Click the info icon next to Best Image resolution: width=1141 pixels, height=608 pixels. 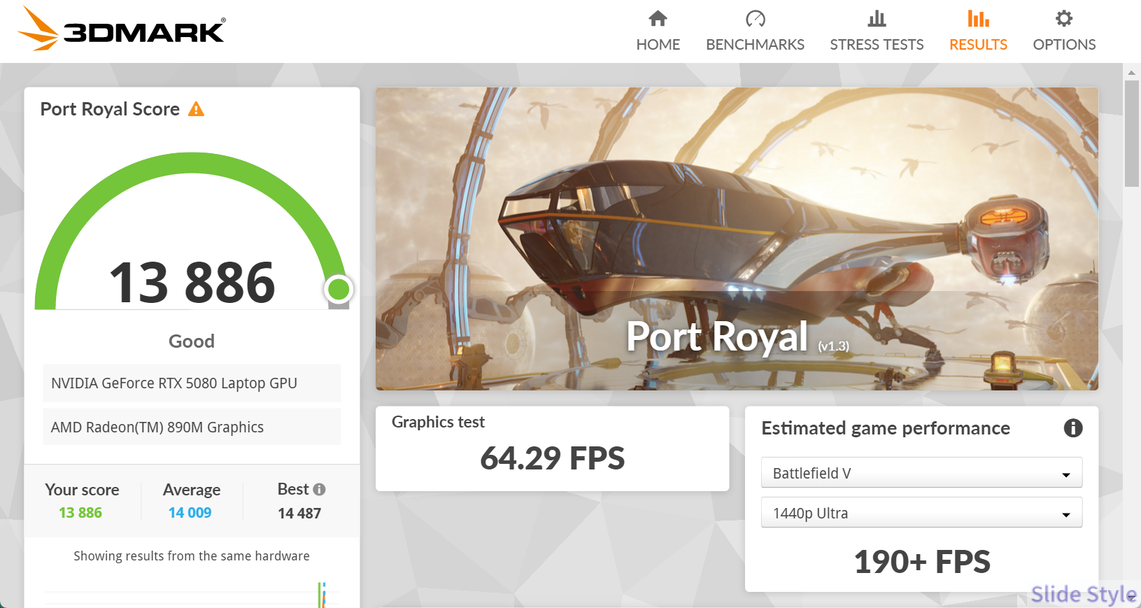[319, 490]
